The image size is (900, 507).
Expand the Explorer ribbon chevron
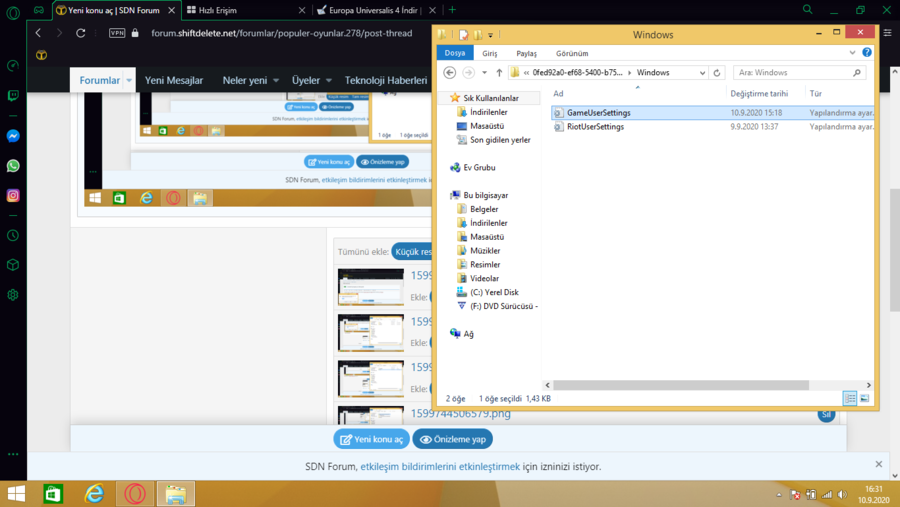852,53
